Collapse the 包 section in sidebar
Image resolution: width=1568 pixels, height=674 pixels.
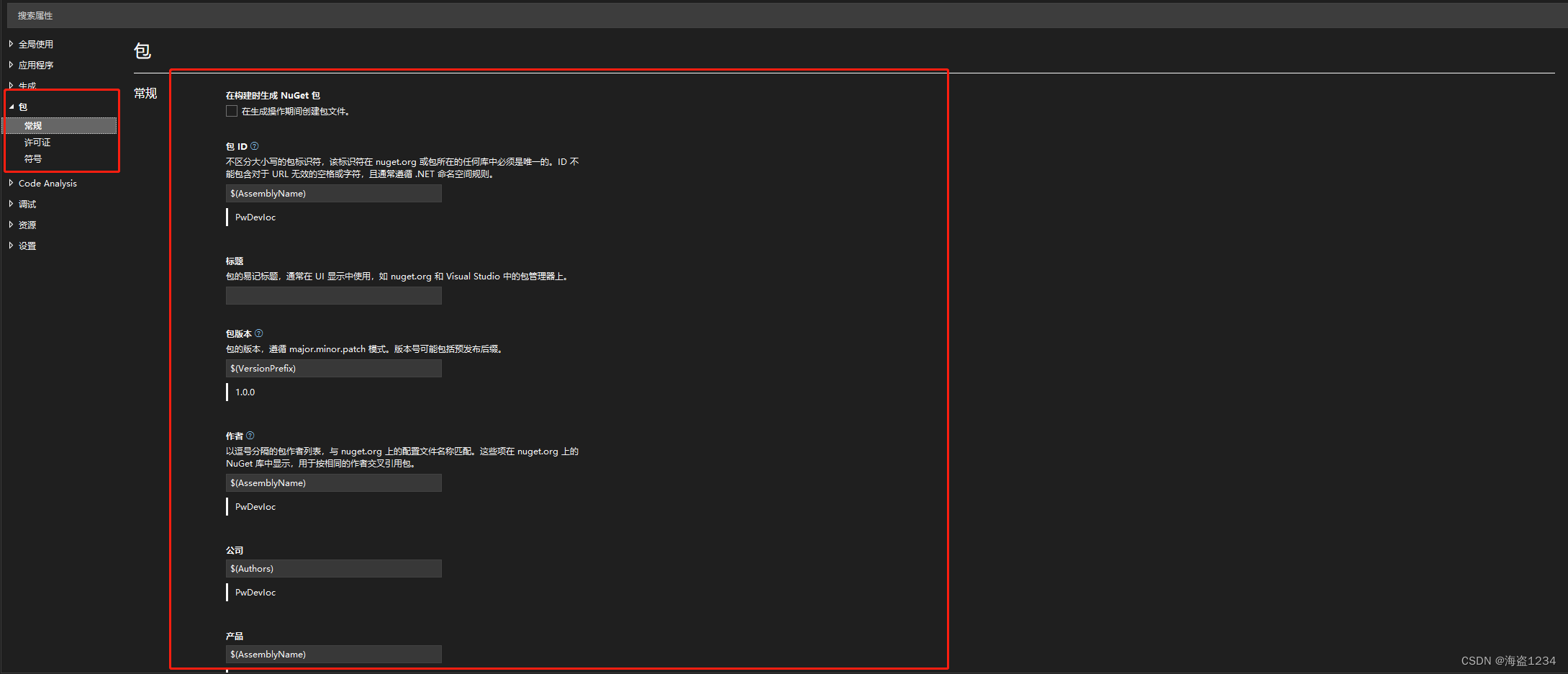(x=12, y=106)
